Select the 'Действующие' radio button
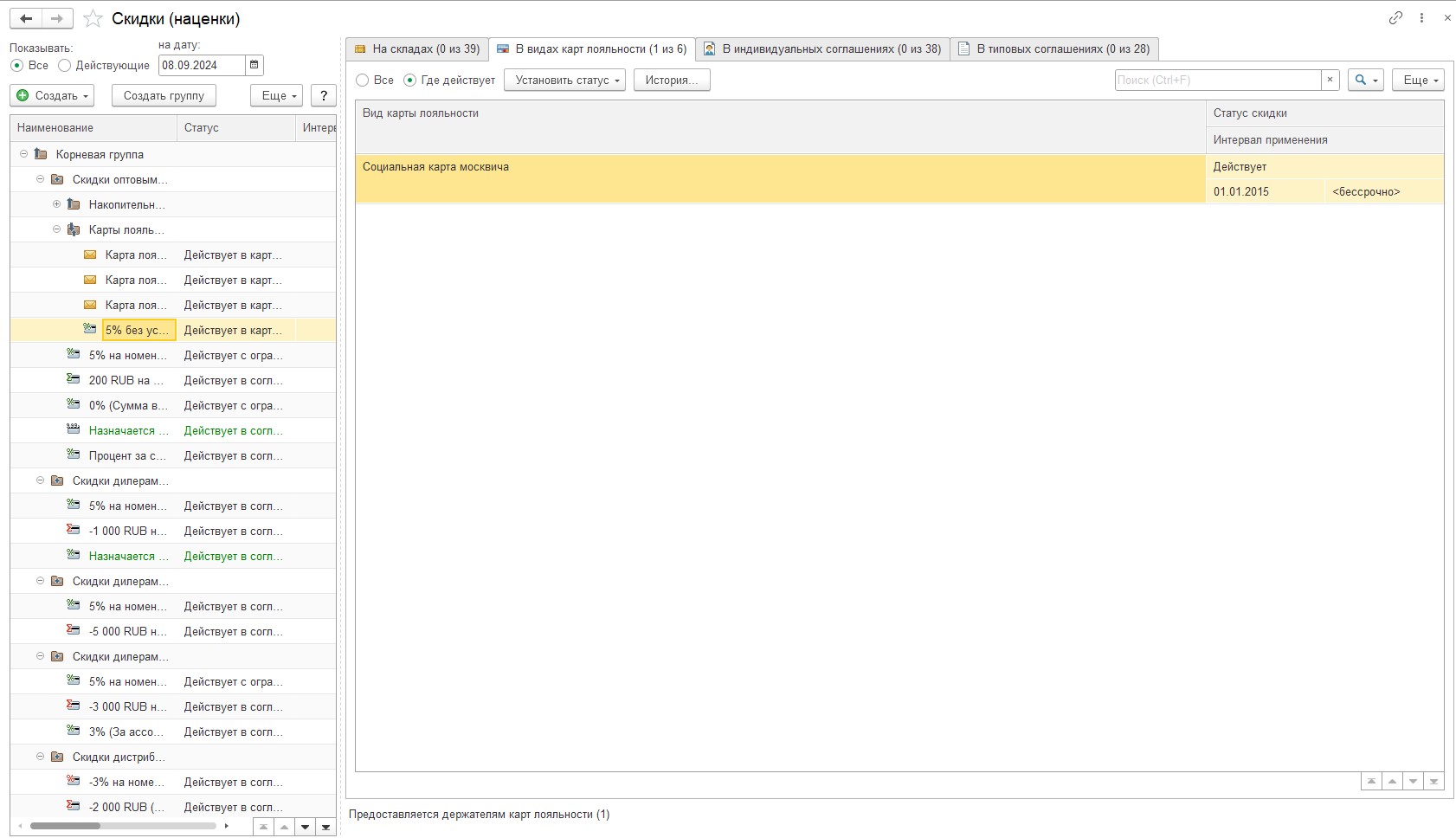Image resolution: width=1456 pixels, height=838 pixels. pyautogui.click(x=65, y=66)
